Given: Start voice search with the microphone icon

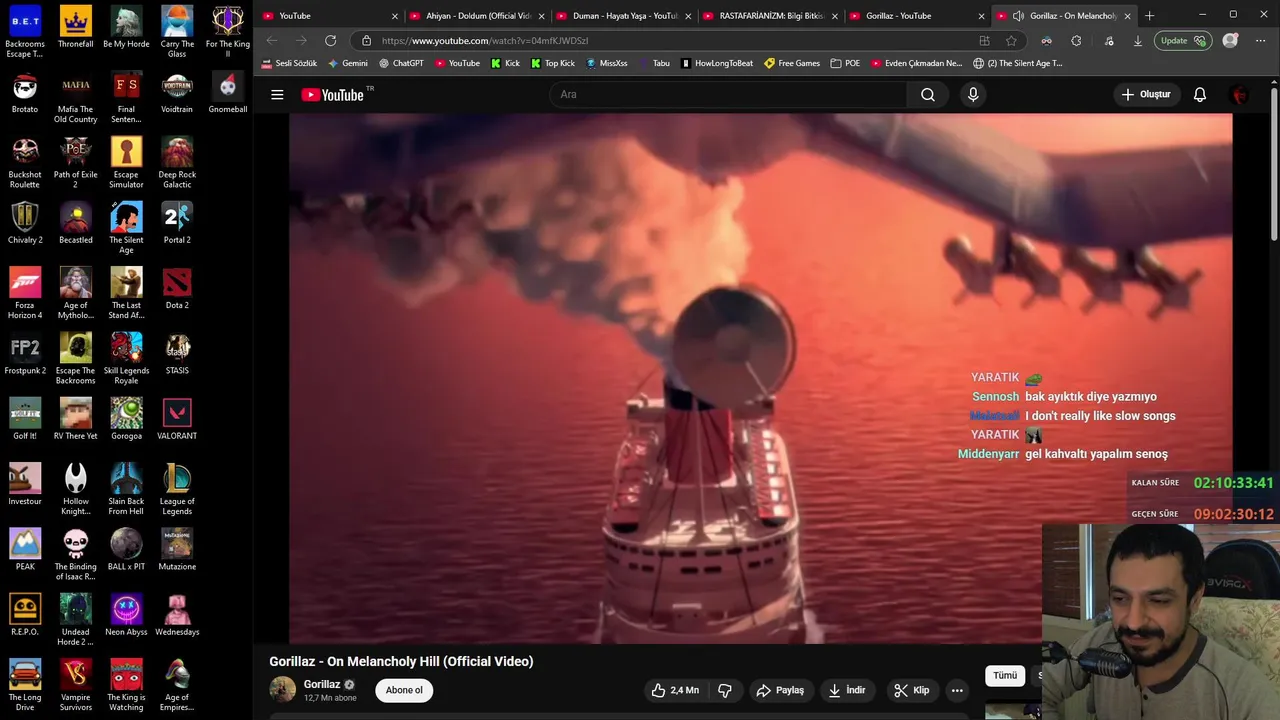Looking at the screenshot, I should (973, 95).
